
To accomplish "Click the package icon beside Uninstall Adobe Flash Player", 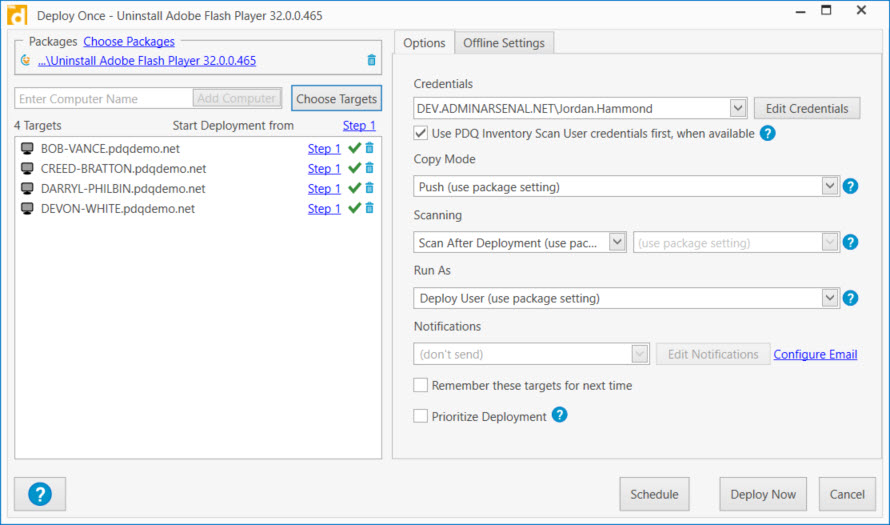I will [26, 60].
